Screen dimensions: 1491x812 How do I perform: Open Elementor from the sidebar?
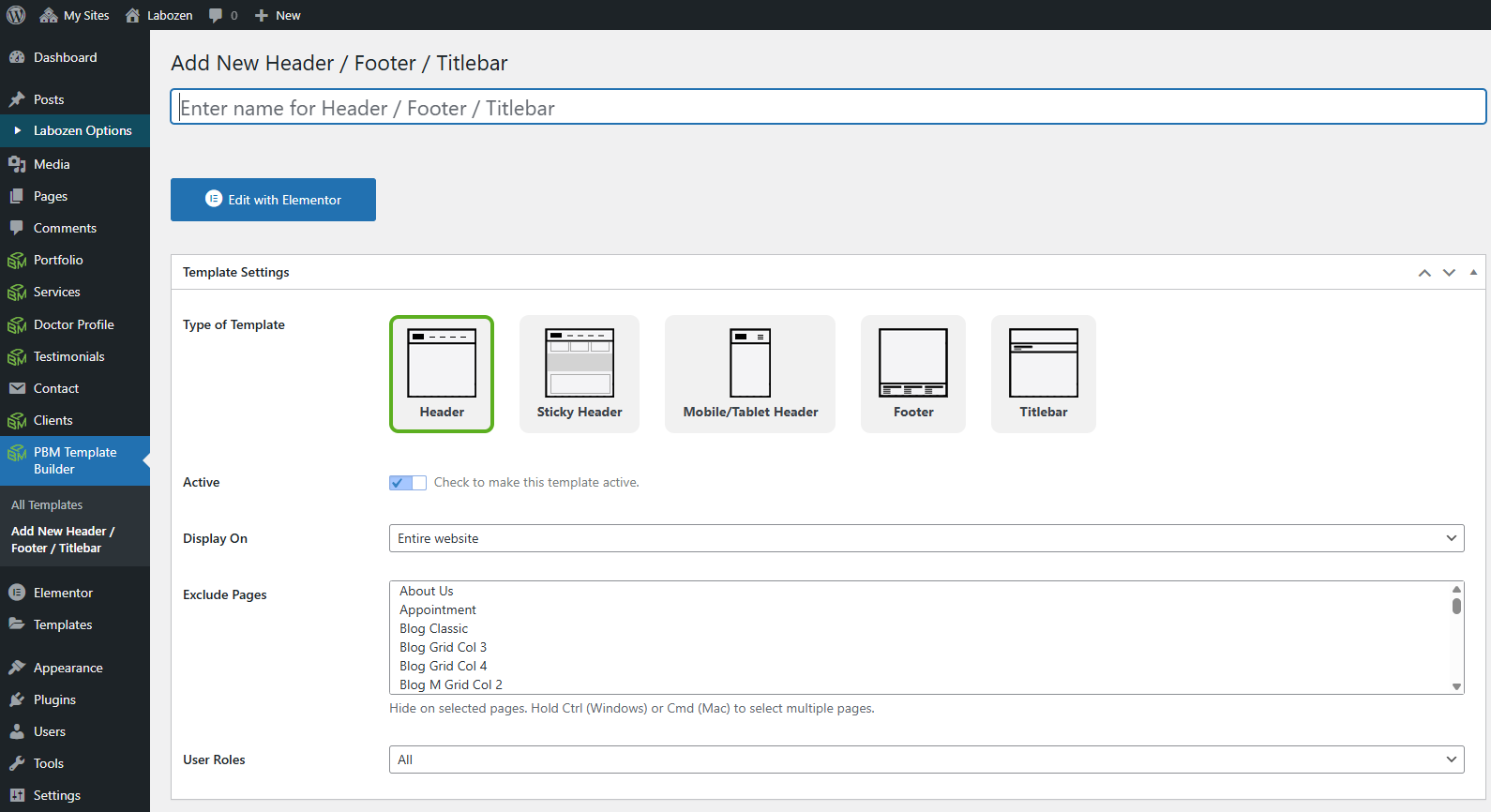[63, 593]
